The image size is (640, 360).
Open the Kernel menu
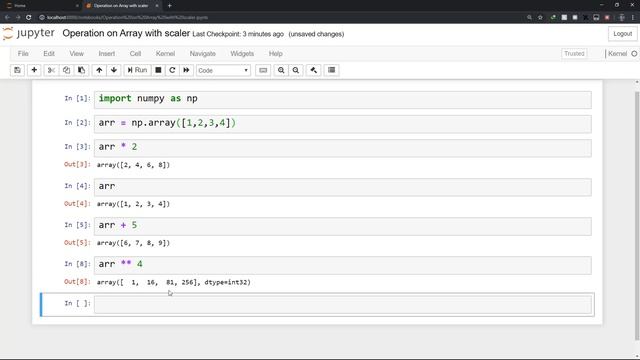[x=165, y=53]
